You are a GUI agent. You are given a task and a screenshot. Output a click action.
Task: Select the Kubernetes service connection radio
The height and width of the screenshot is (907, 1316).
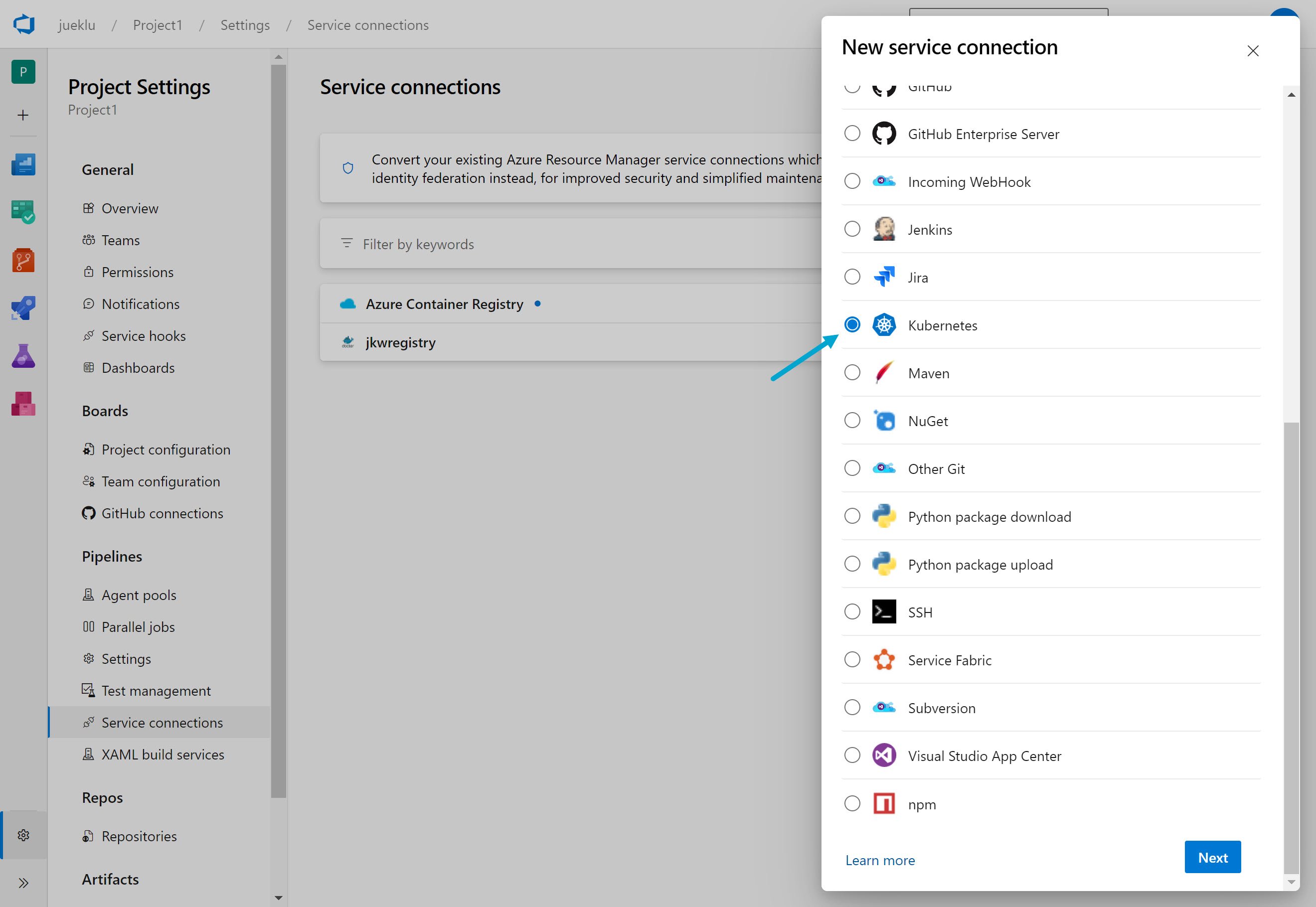(x=852, y=324)
